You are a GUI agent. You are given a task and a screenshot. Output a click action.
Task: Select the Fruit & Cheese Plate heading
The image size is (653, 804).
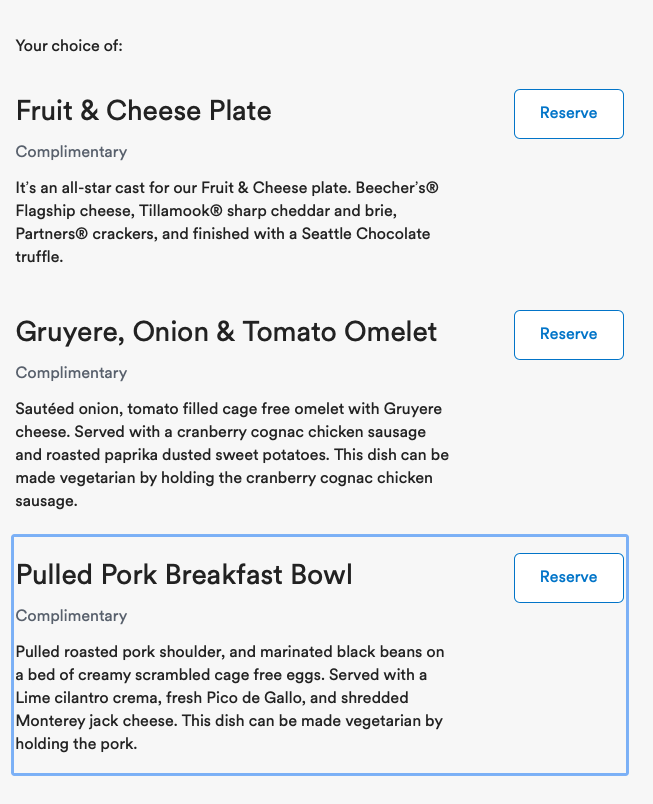144,111
